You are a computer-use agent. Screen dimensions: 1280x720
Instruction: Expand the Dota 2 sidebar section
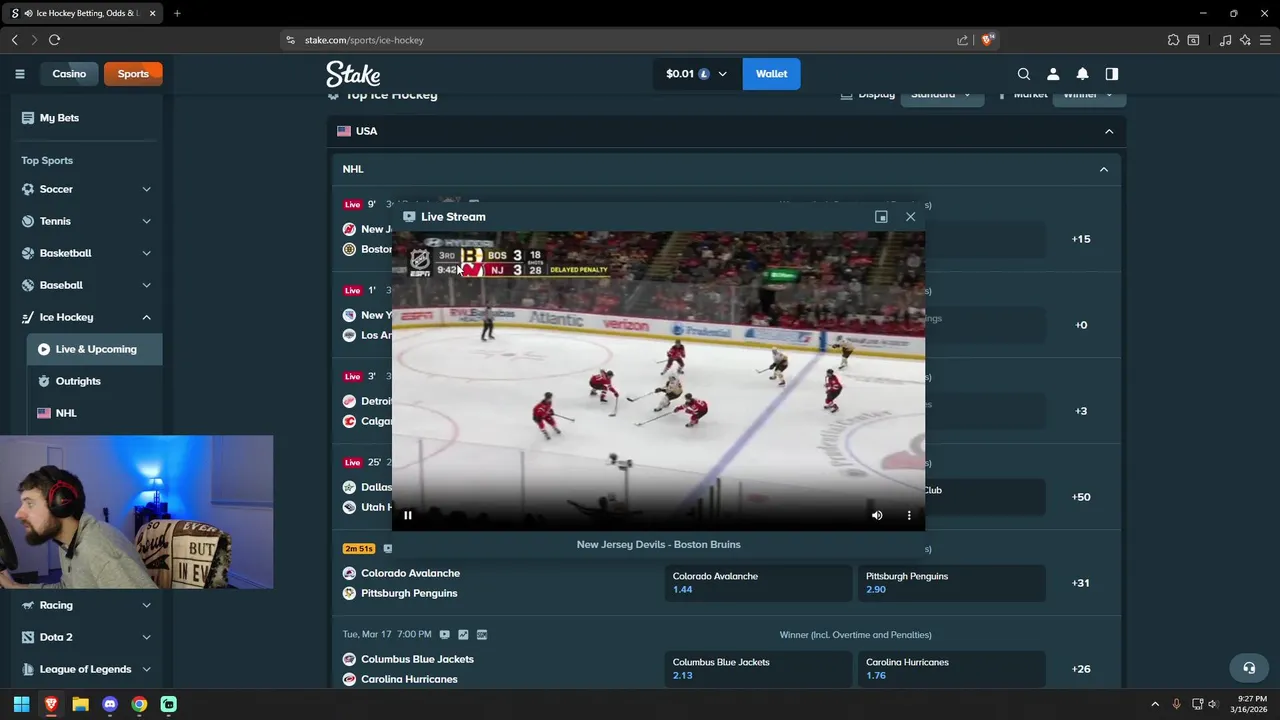(146, 637)
